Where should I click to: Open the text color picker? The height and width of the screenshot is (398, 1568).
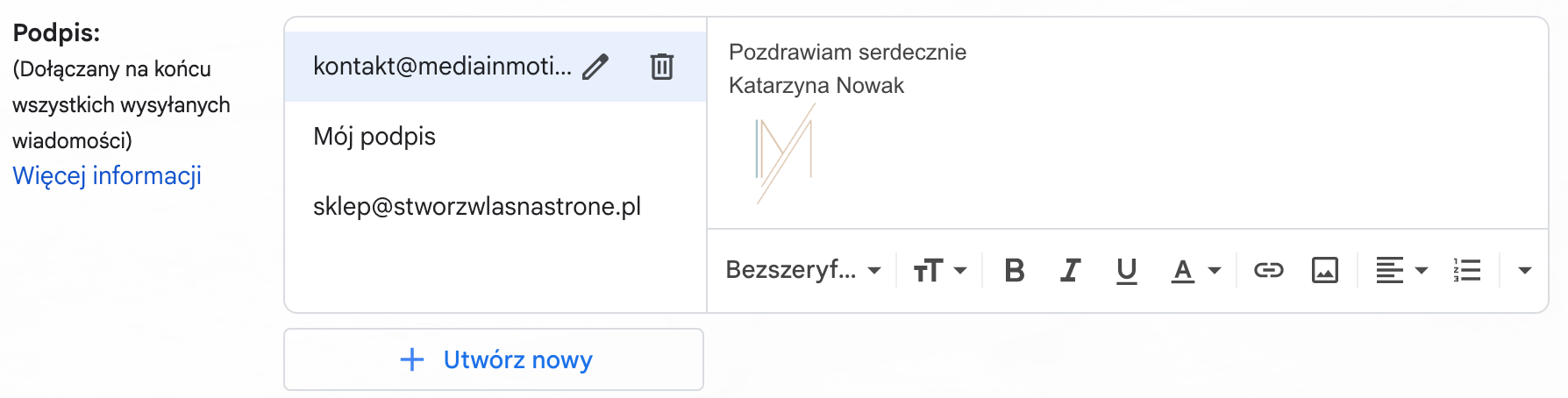pos(1196,271)
